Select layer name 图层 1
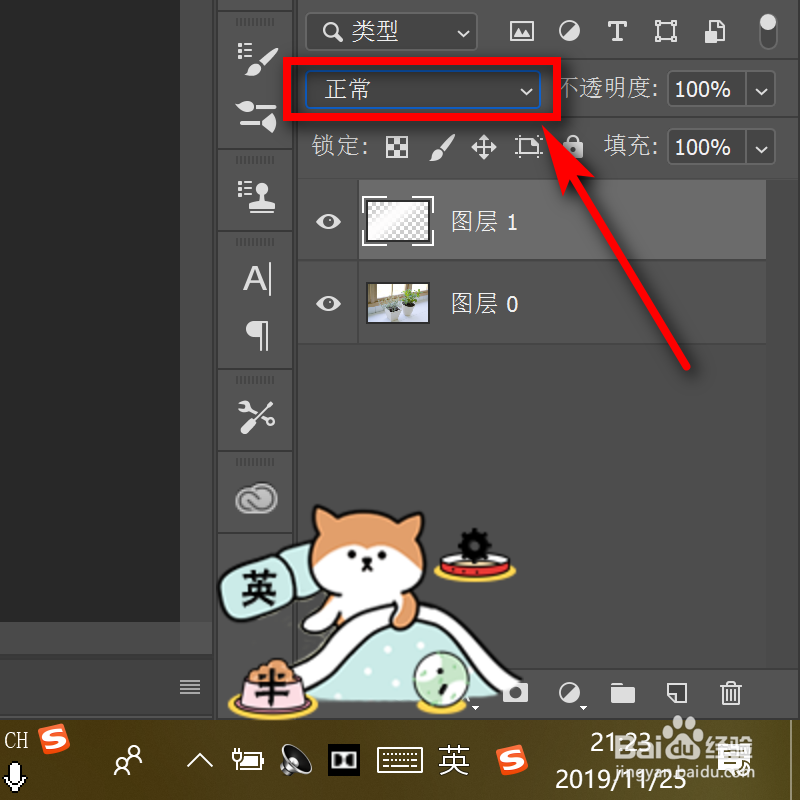The height and width of the screenshot is (800, 800). 484,222
